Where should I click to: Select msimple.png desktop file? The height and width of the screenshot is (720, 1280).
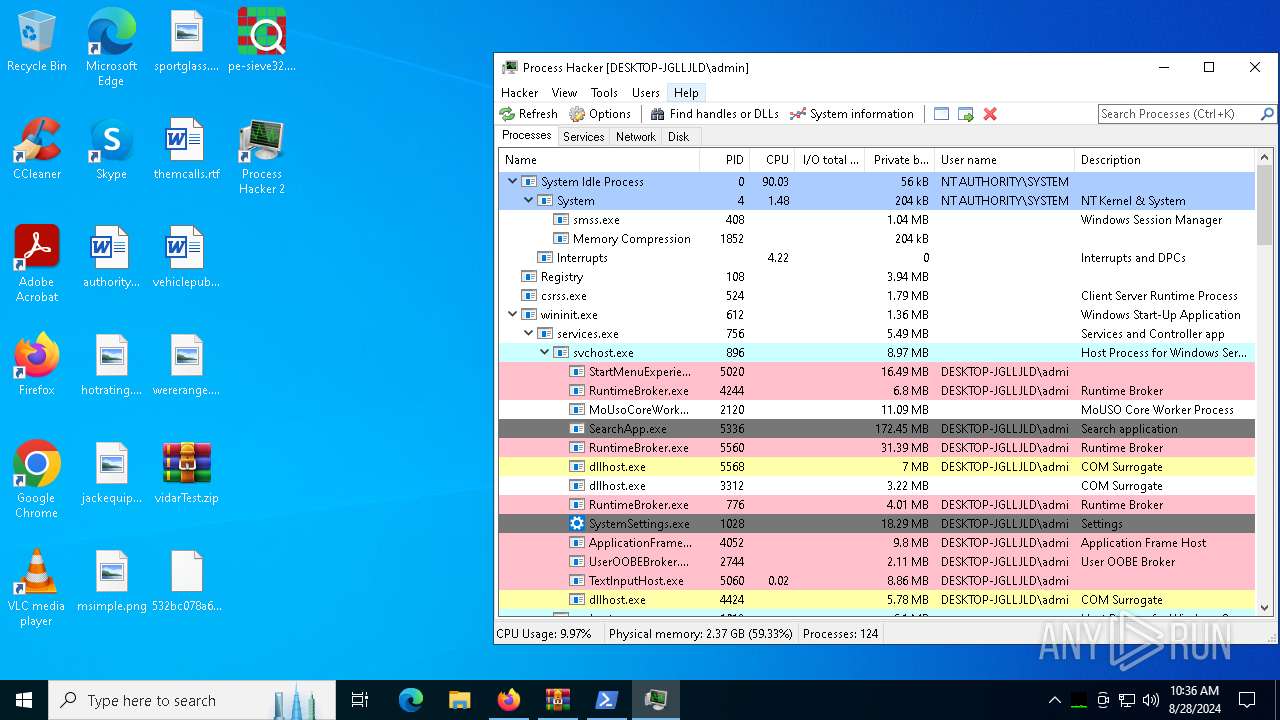point(111,581)
